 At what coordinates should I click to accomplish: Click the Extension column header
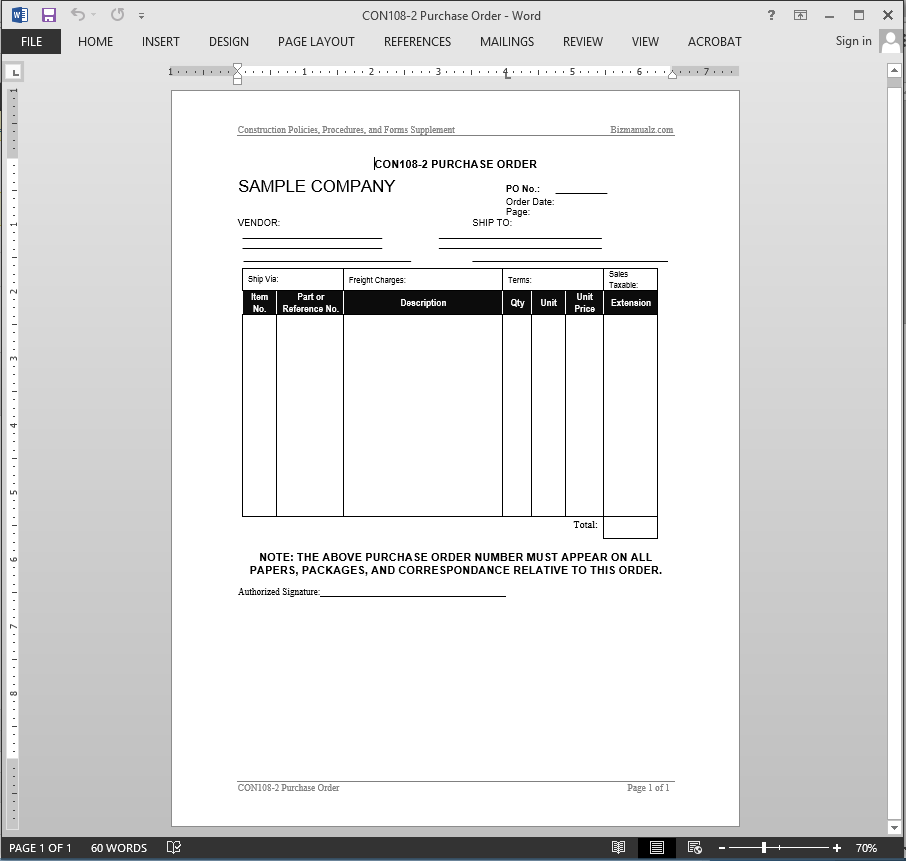point(630,303)
